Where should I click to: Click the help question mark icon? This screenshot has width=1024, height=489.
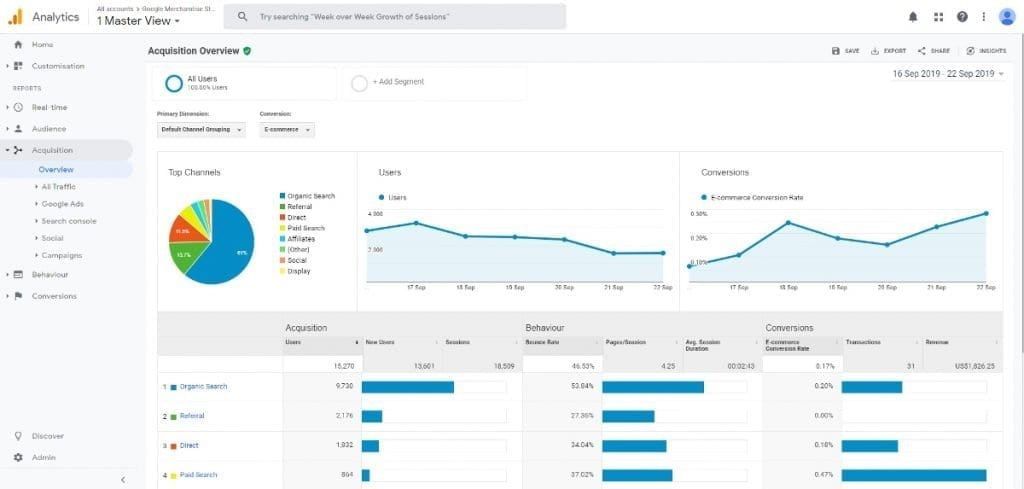[962, 17]
